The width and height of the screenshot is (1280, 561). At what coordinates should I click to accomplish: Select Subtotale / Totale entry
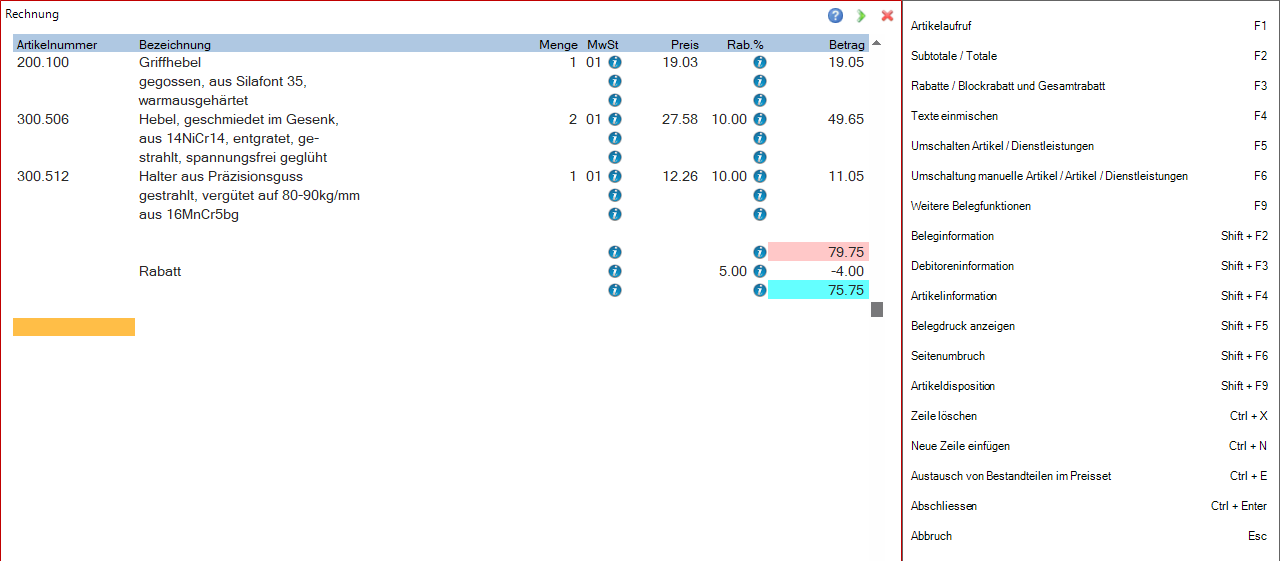click(1089, 56)
